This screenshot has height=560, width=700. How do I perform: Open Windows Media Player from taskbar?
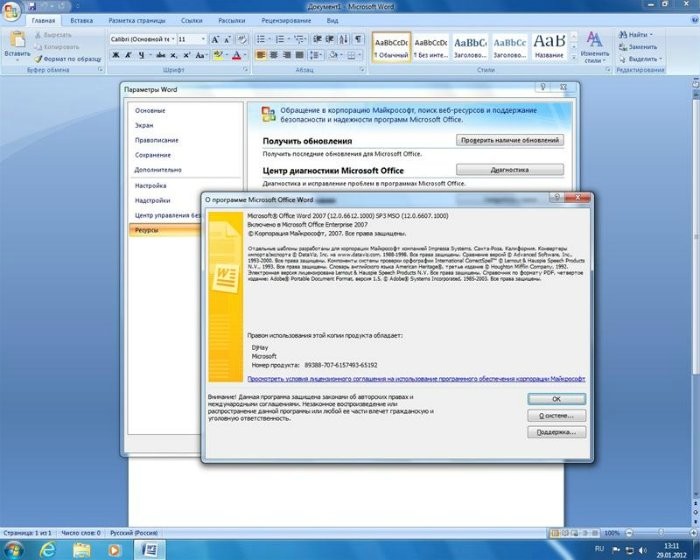[x=115, y=550]
